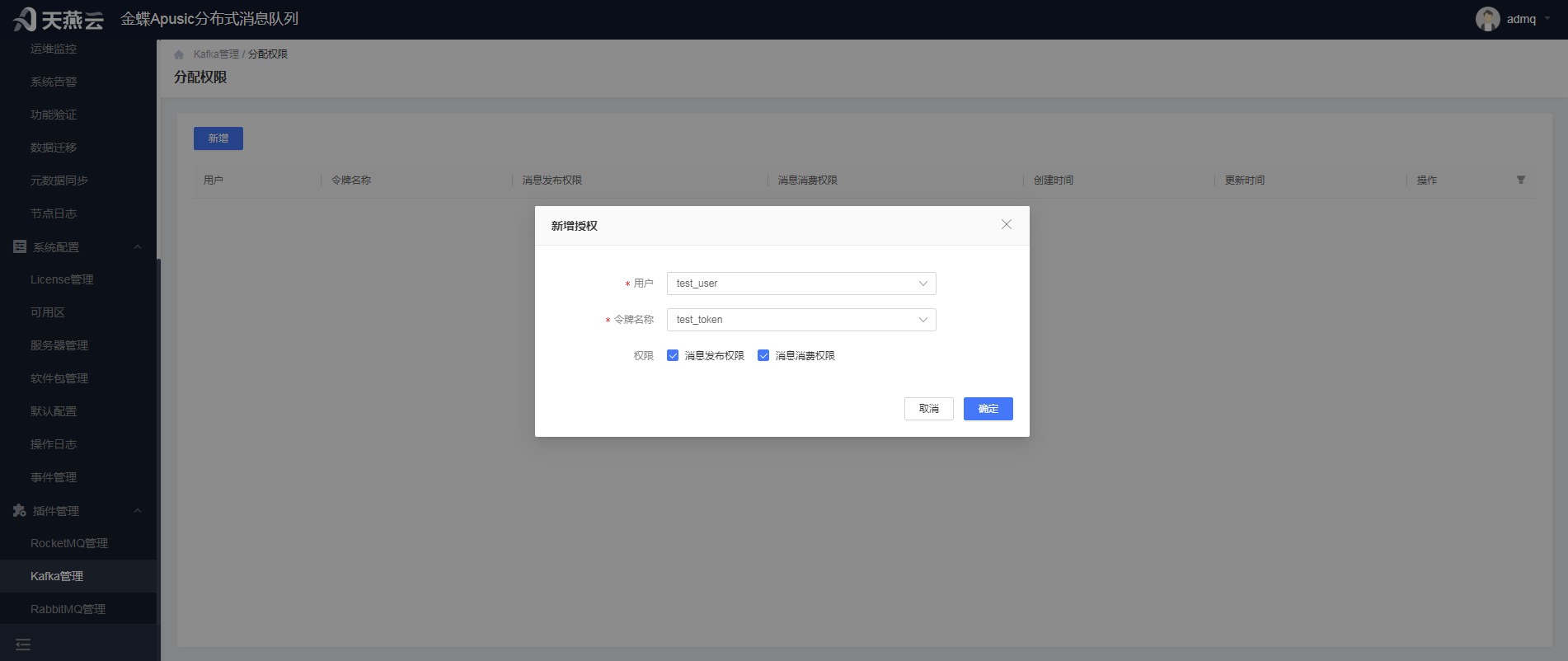Click the 创建时间 column header
Screen dimensions: 1568x661
(x=1054, y=180)
